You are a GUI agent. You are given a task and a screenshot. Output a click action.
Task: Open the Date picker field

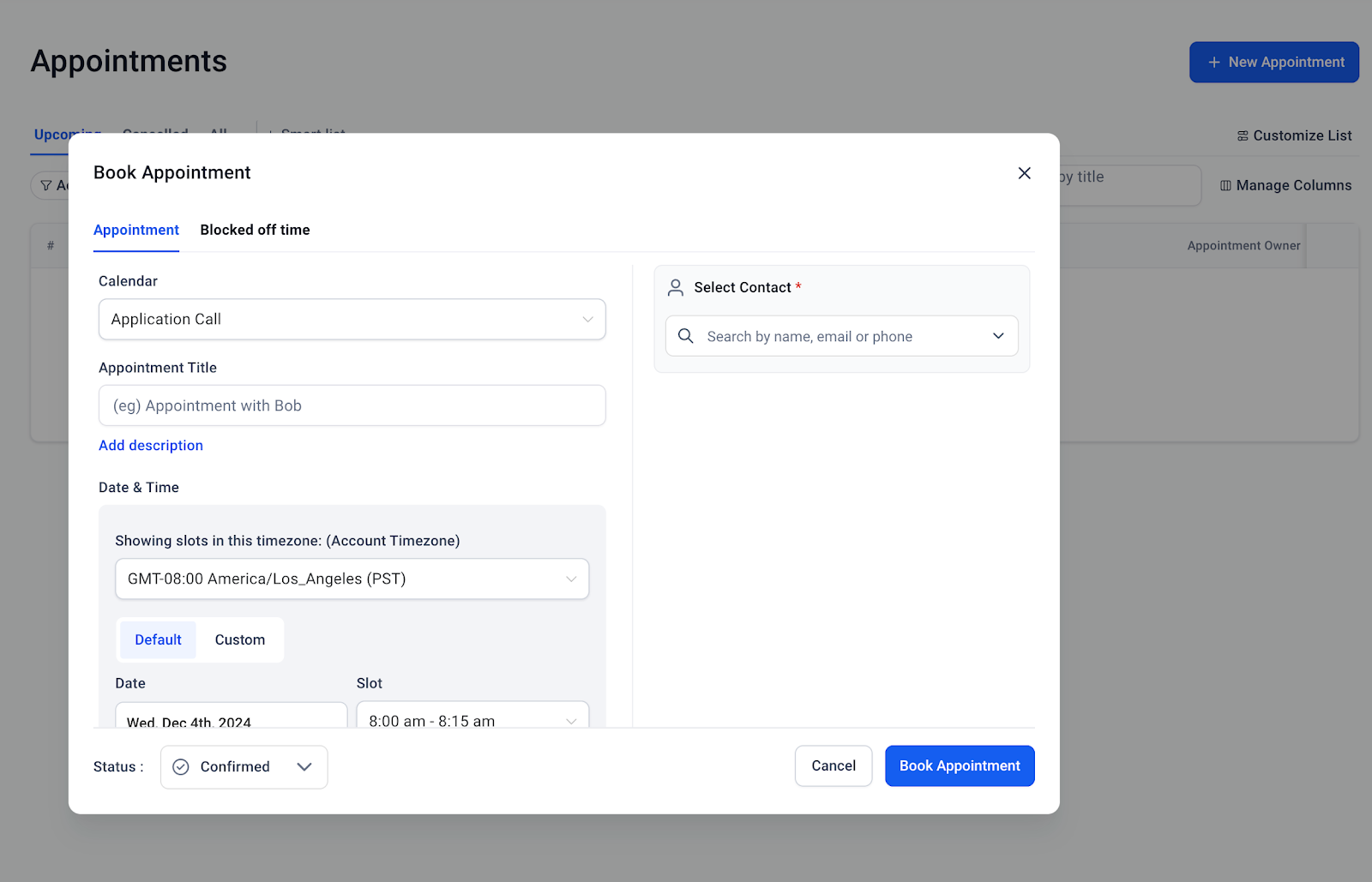tap(231, 716)
